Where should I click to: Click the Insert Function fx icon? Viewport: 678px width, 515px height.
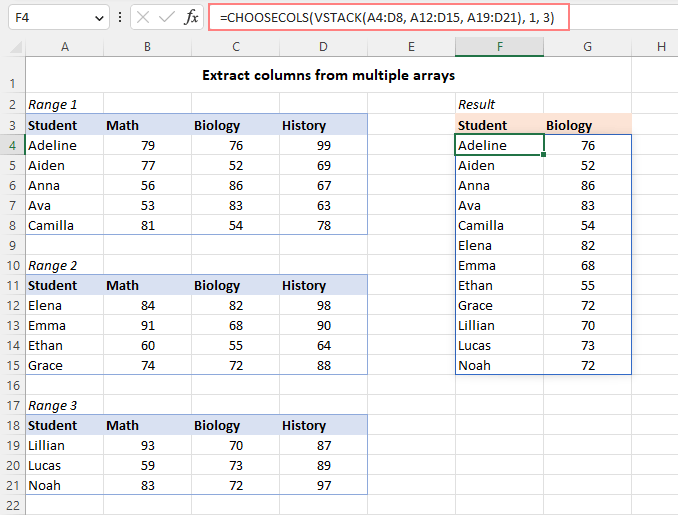pos(191,18)
